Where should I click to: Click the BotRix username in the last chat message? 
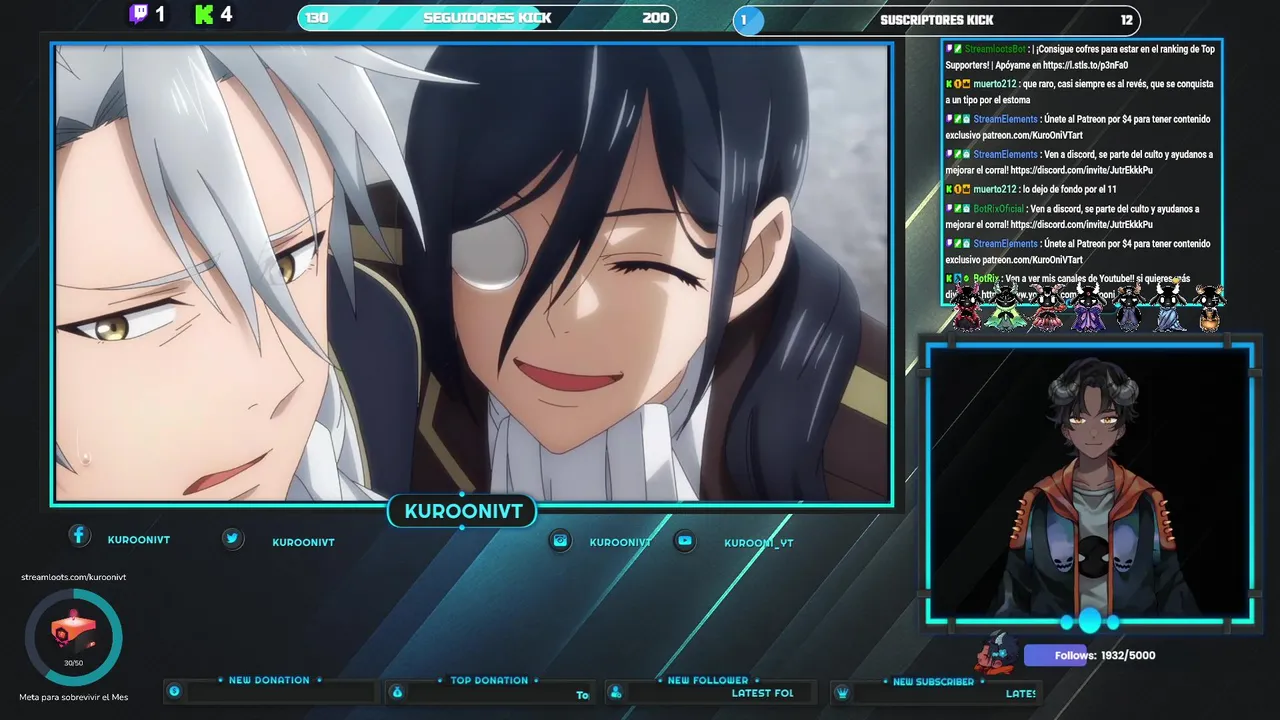tap(986, 278)
